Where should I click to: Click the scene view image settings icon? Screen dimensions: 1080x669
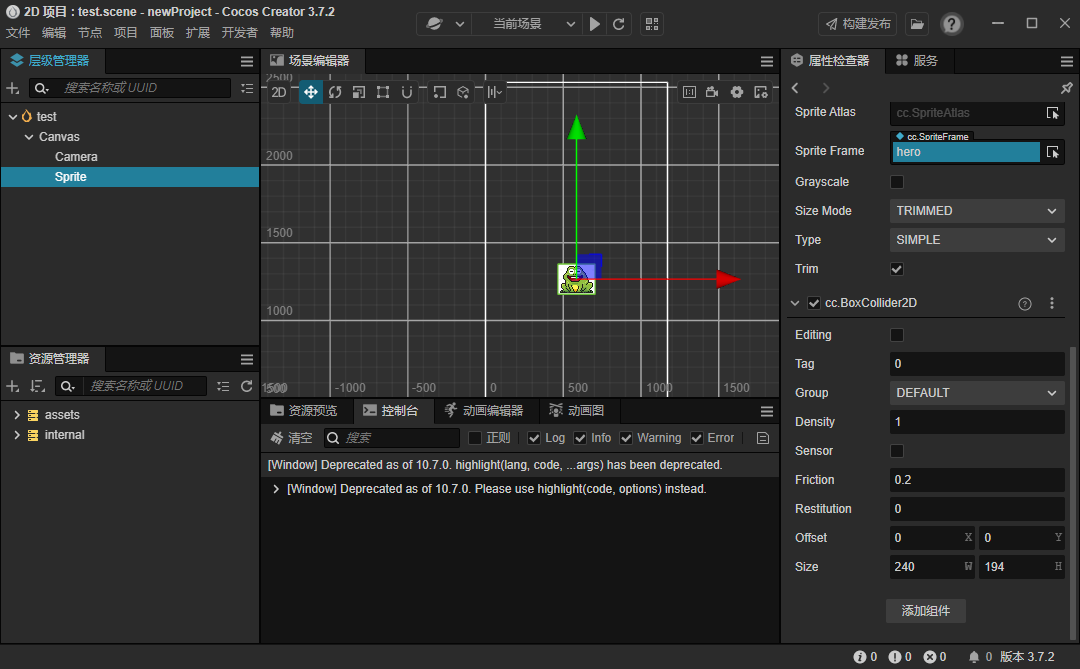pos(760,92)
